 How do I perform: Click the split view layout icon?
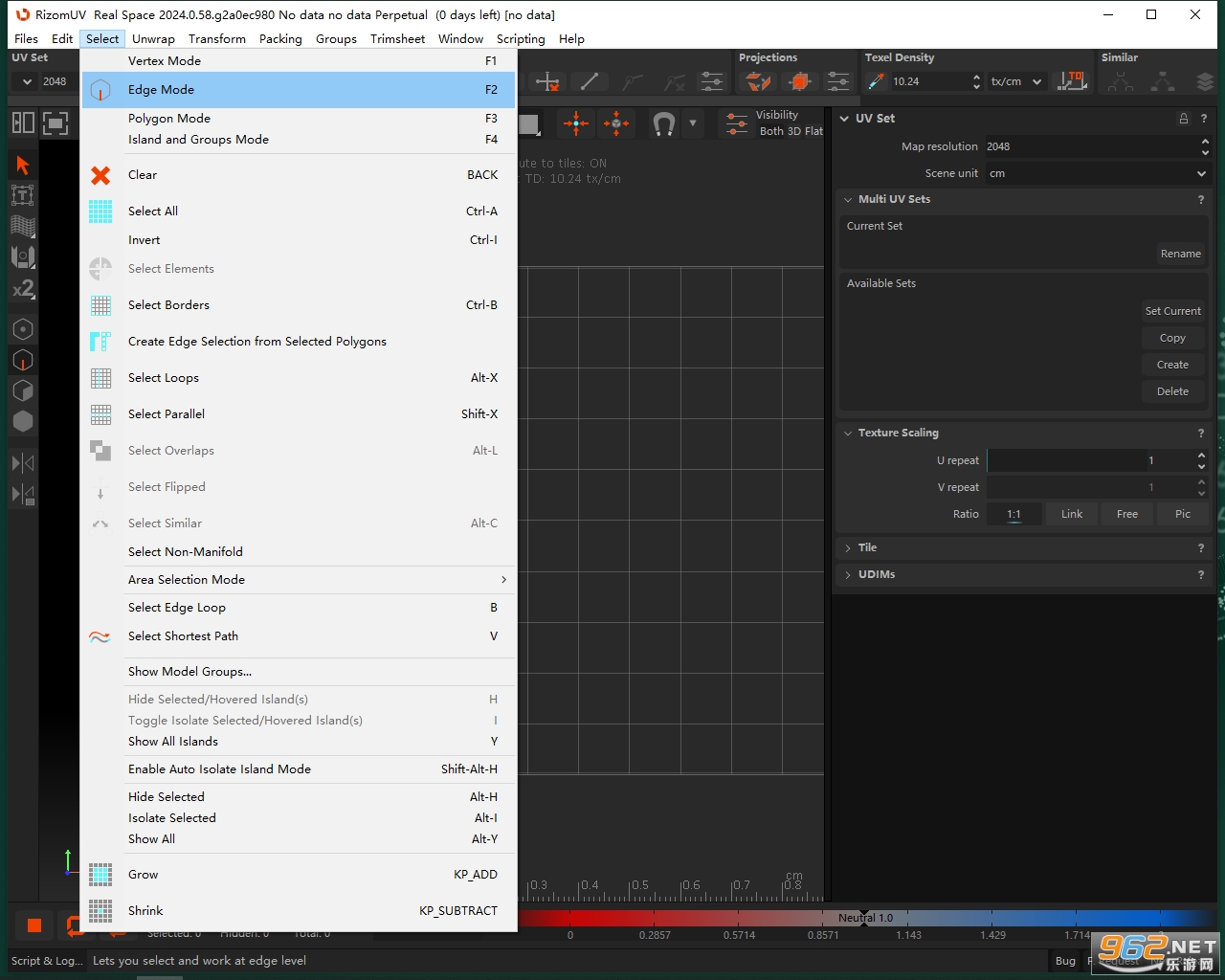coord(23,122)
